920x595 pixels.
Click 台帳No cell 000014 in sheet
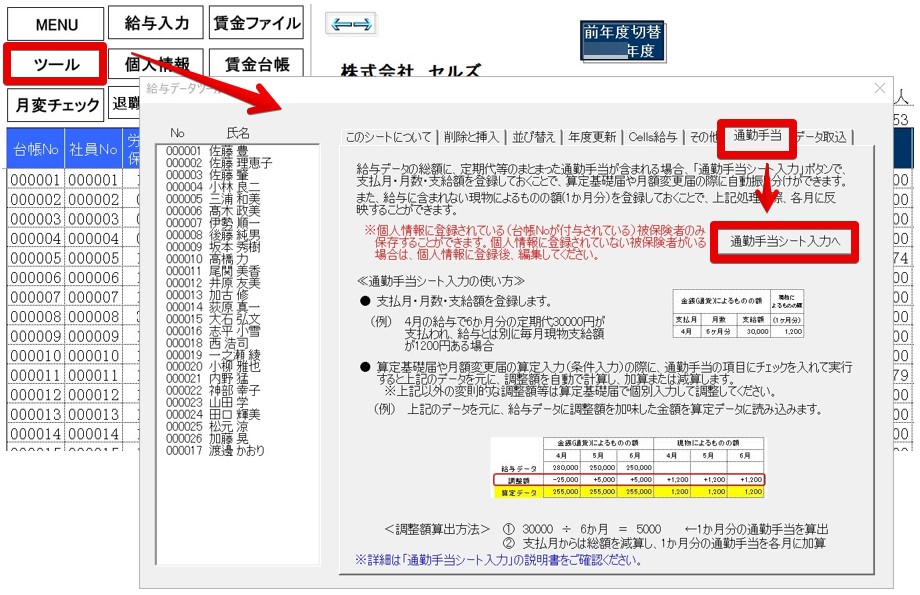point(36,434)
